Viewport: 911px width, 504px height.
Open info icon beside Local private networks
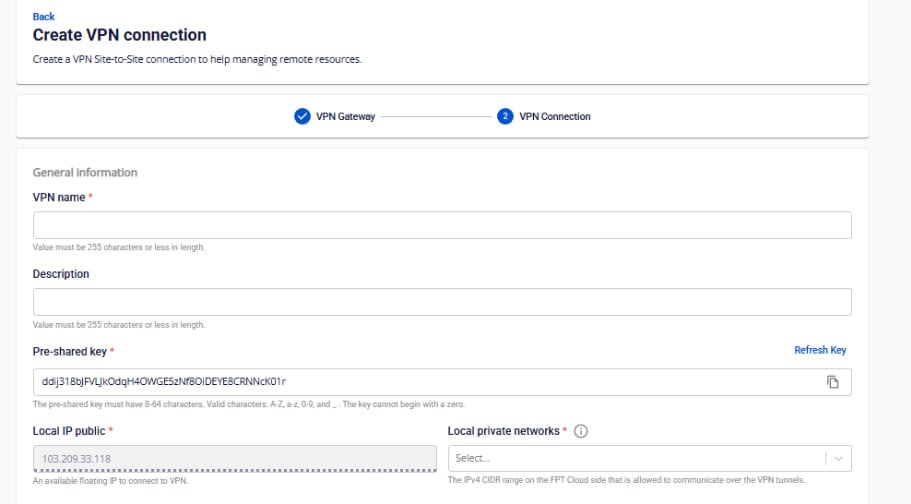coord(581,431)
